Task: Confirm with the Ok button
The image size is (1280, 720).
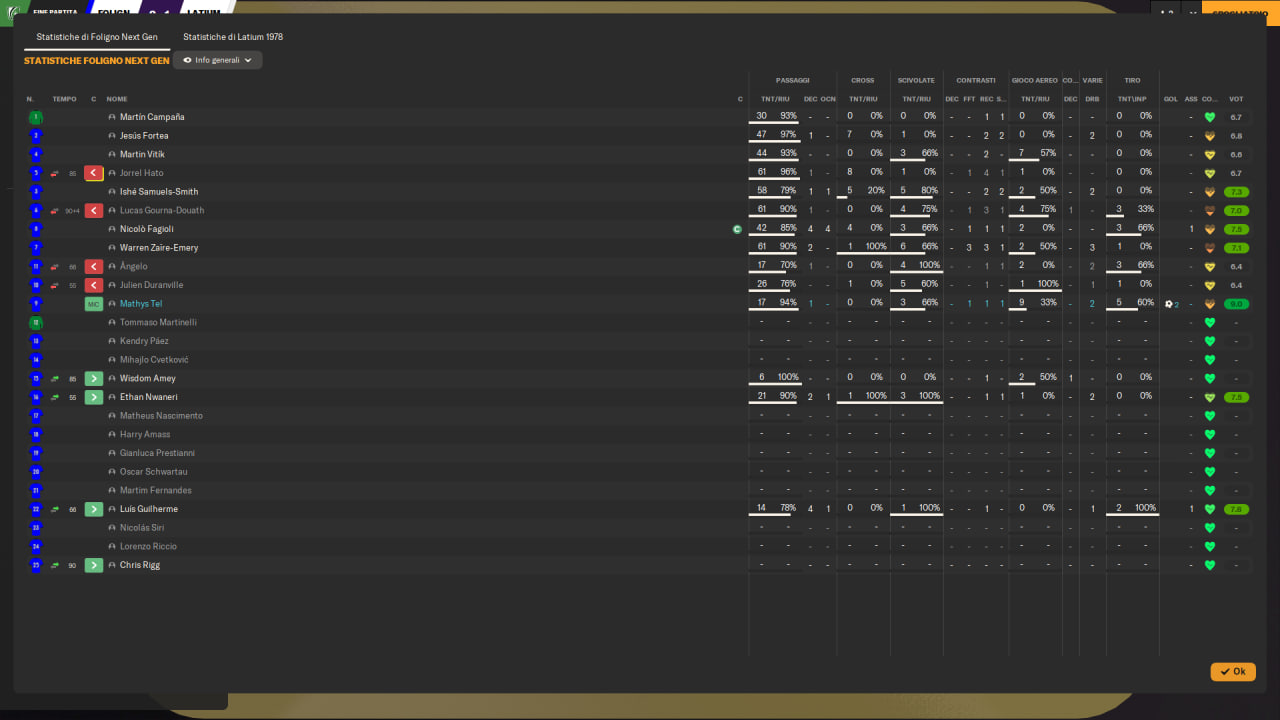Action: [1233, 672]
